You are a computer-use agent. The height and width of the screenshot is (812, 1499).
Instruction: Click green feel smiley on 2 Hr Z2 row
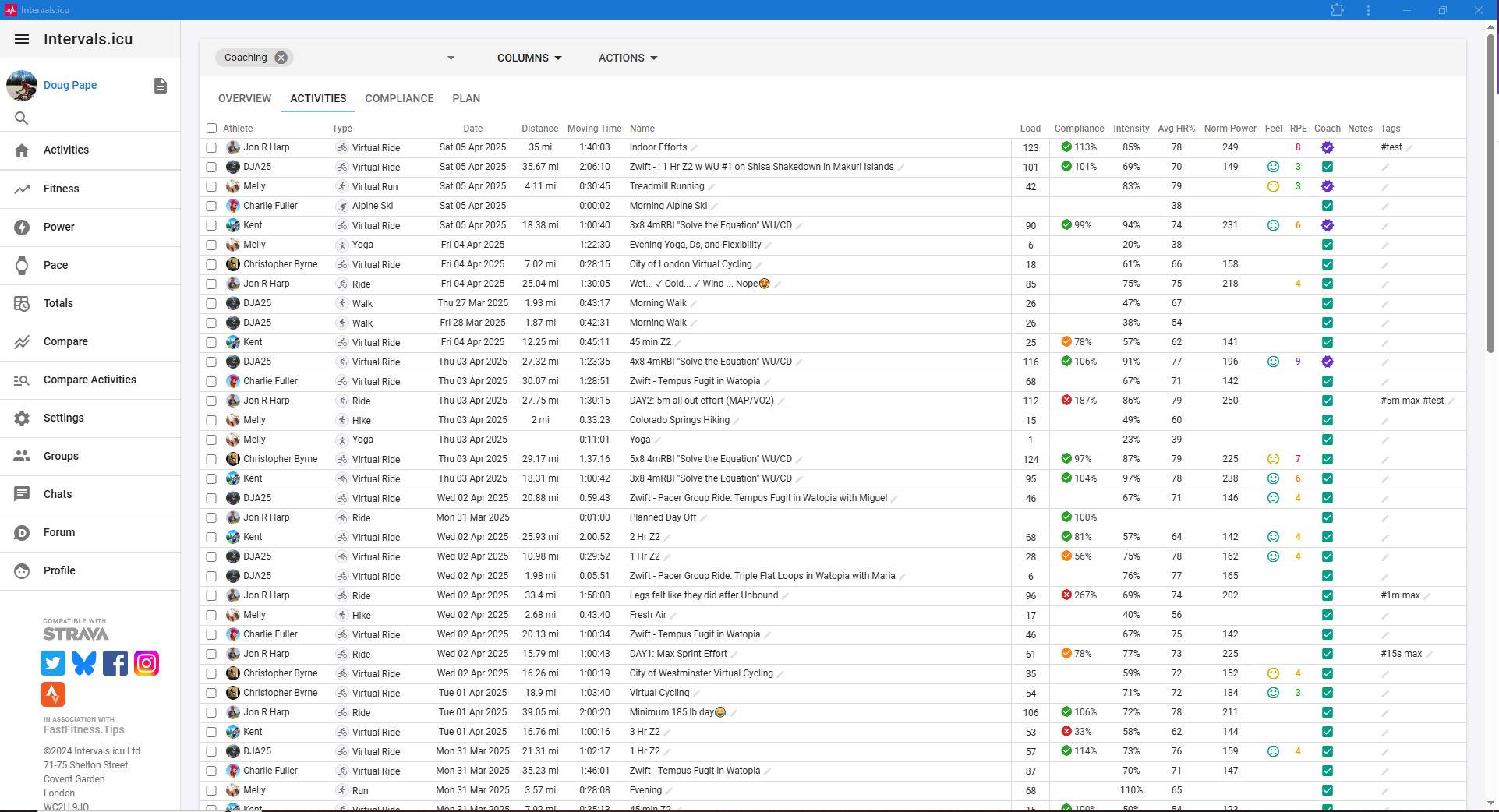pyautogui.click(x=1273, y=537)
